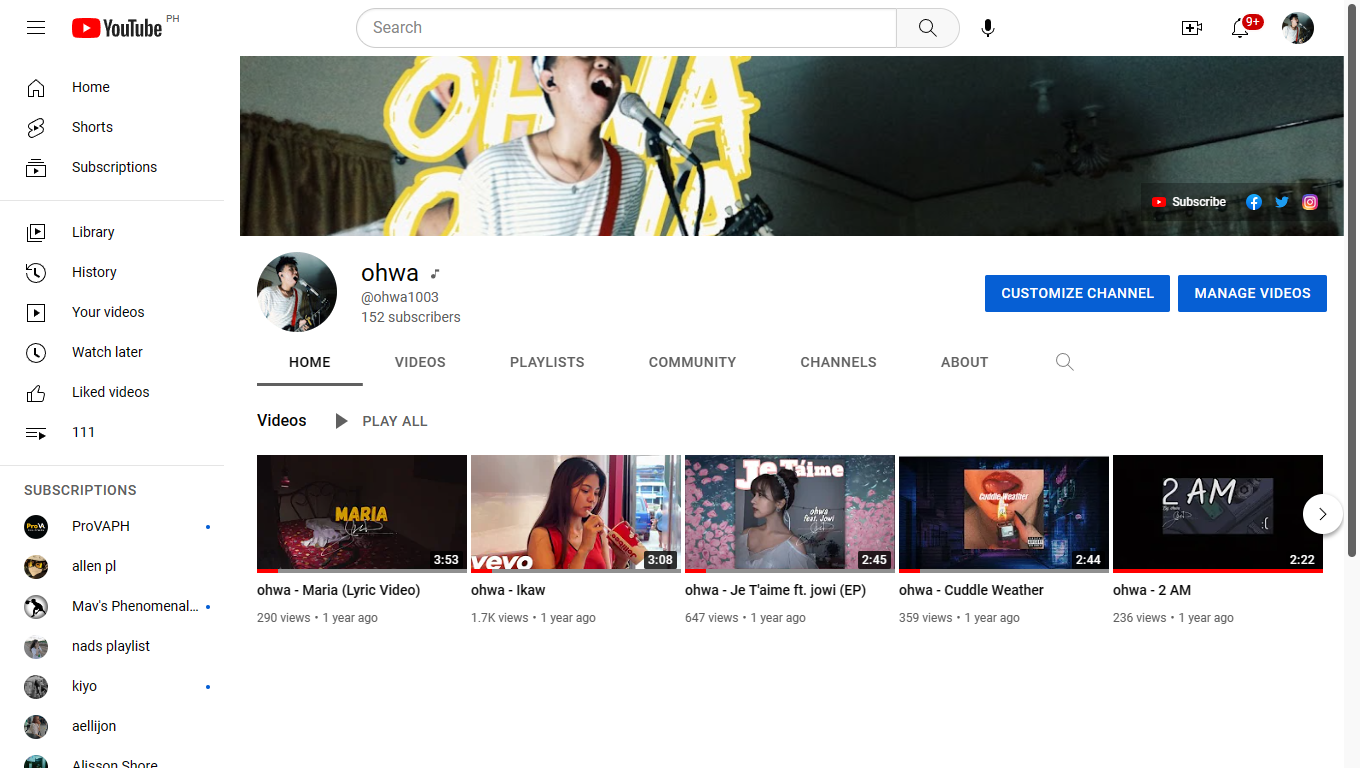Click the Instagram icon on banner
Image resolution: width=1360 pixels, height=768 pixels.
click(x=1310, y=202)
